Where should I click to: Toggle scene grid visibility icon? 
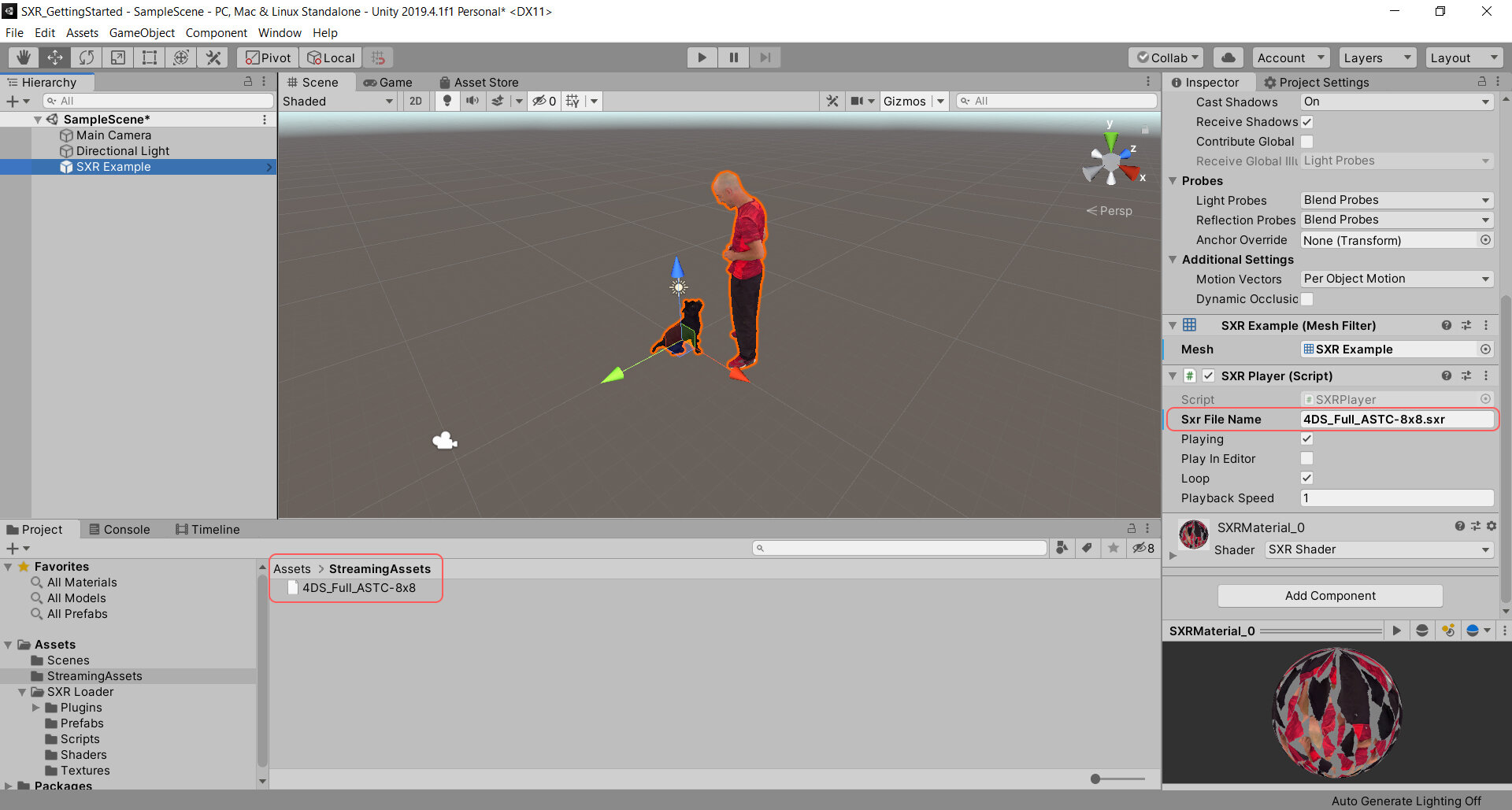pyautogui.click(x=573, y=101)
